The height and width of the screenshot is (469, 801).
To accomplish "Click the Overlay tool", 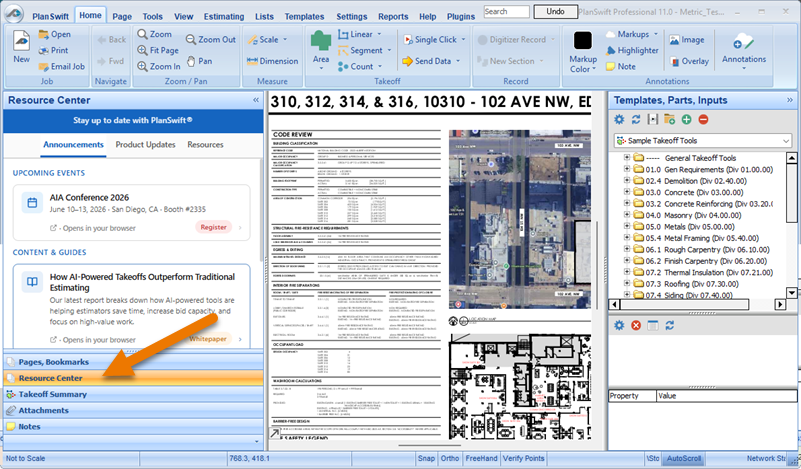I will 689,61.
